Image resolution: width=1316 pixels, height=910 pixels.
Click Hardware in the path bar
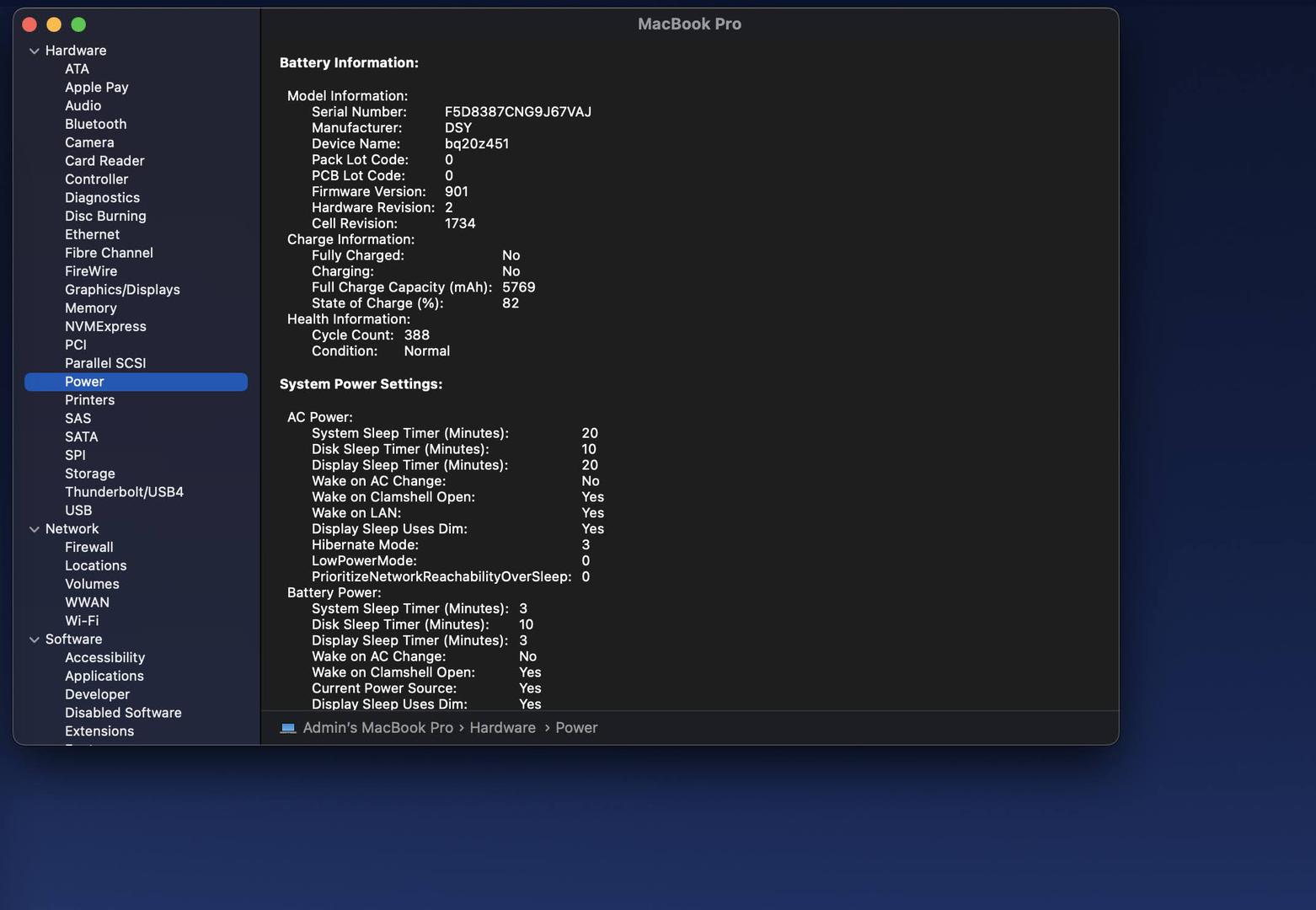point(502,728)
